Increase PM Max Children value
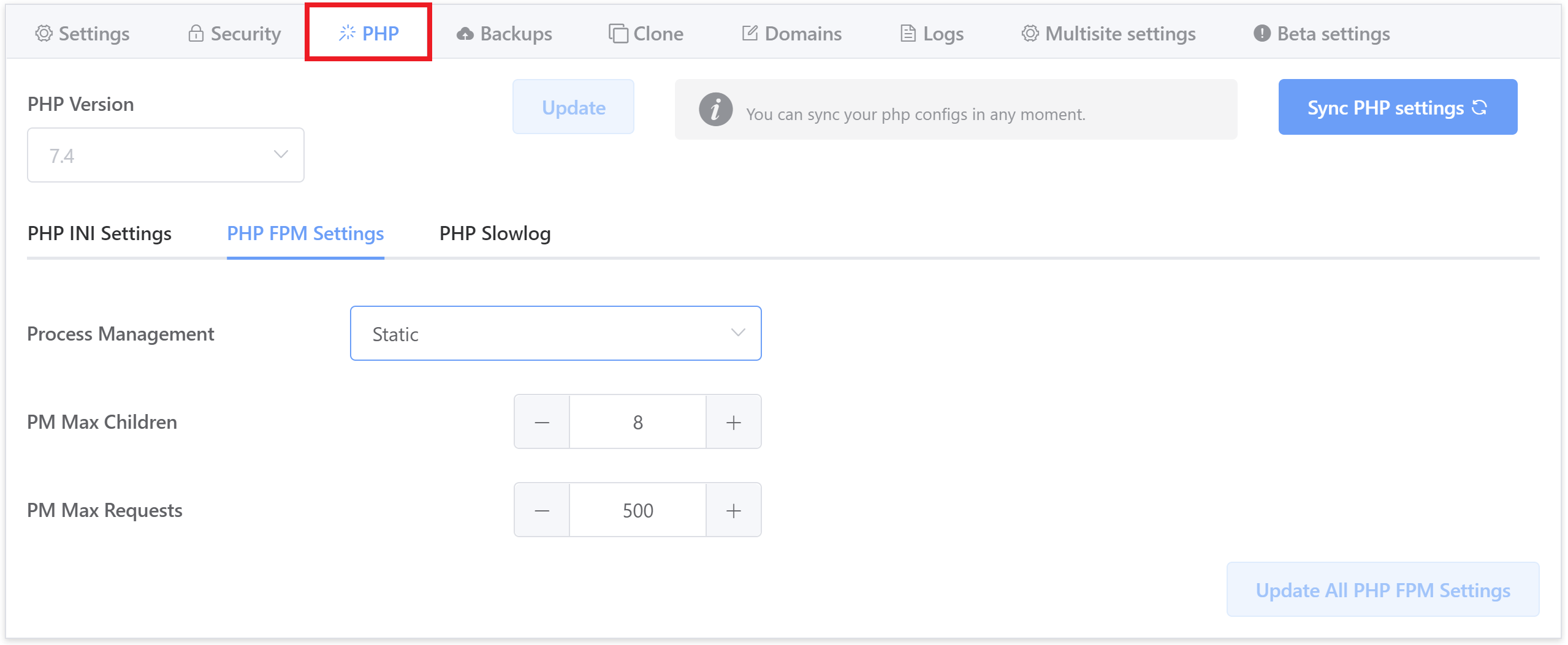Viewport: 1568px width, 645px height. point(733,422)
